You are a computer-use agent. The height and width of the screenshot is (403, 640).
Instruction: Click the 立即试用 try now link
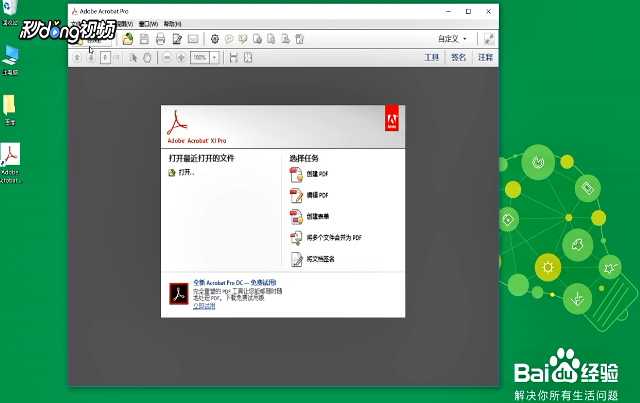coord(204,306)
